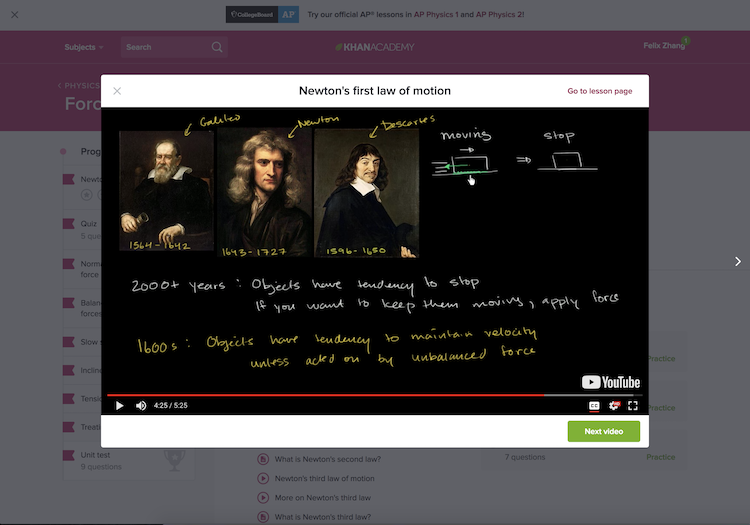This screenshot has width=750, height=525.
Task: Open "More on Newton's third law" video
Action: tap(322, 498)
